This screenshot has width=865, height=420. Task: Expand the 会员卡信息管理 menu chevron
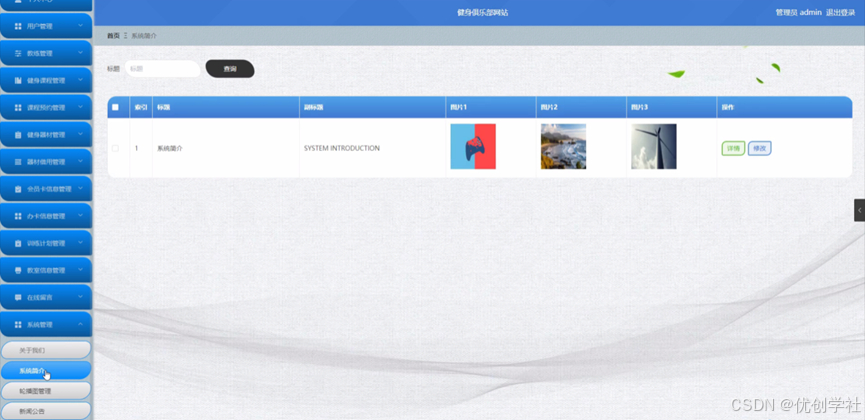[81, 188]
